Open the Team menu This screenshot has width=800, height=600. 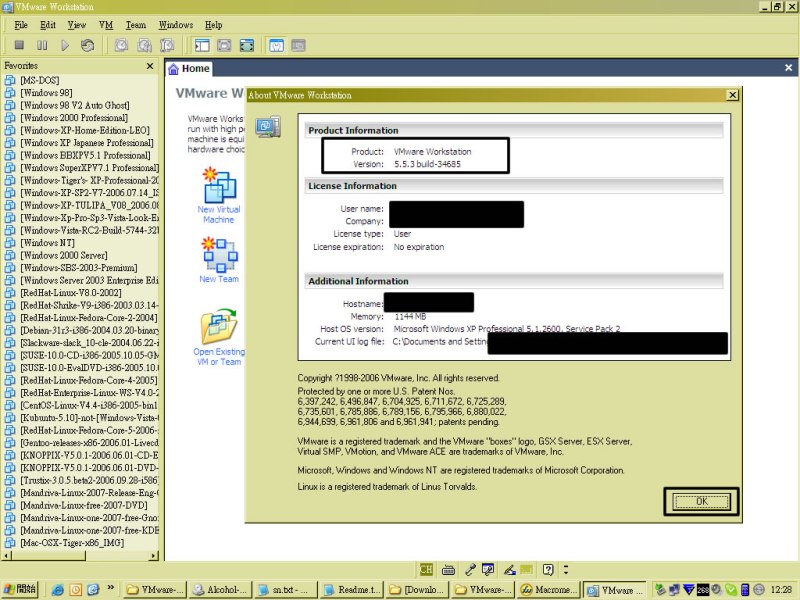tap(136, 24)
